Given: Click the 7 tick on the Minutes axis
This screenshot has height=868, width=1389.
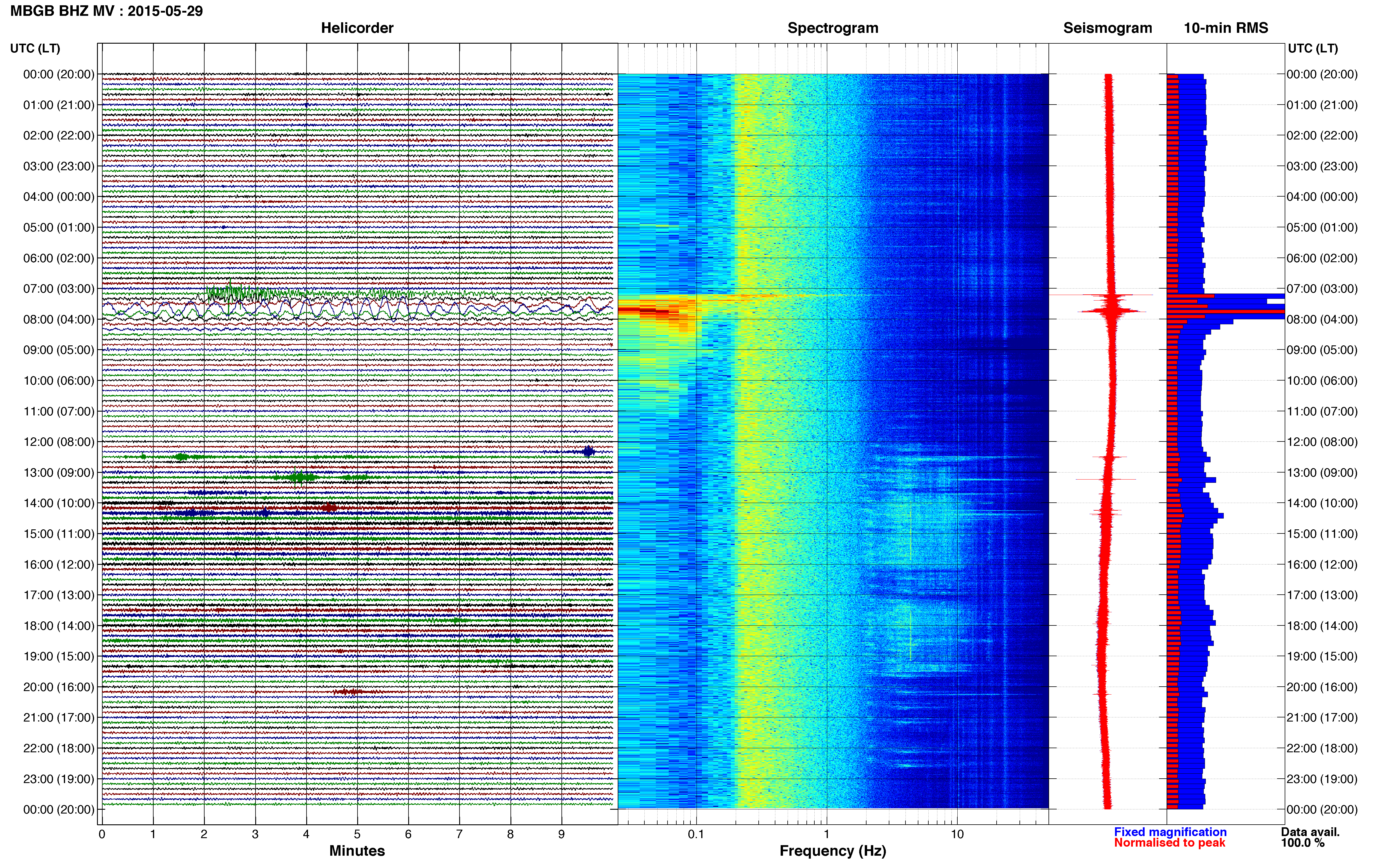Looking at the screenshot, I should pyautogui.click(x=459, y=835).
